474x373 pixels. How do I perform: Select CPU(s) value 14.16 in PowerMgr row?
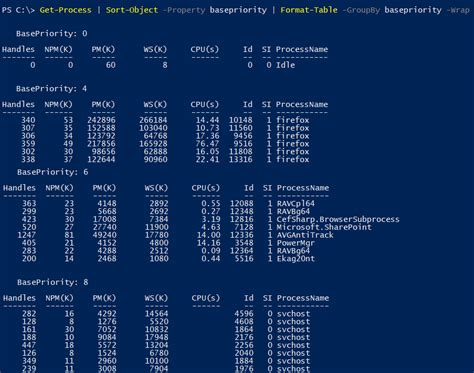209,243
